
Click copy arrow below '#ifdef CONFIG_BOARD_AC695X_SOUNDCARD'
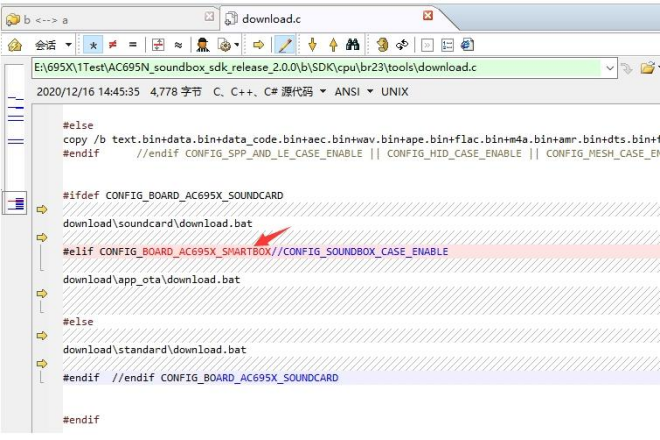pos(42,209)
